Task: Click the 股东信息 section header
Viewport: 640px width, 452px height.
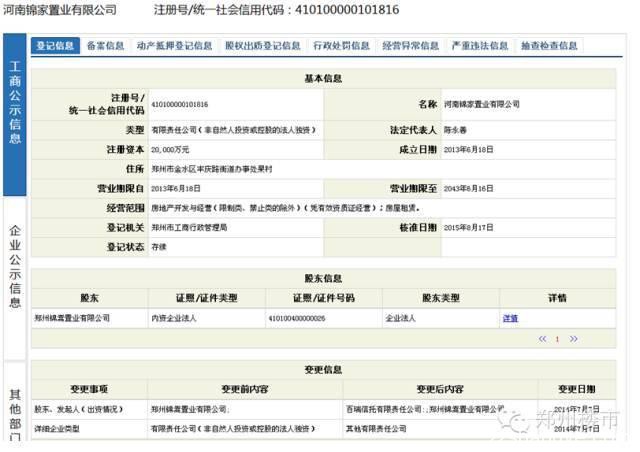Action: click(323, 278)
